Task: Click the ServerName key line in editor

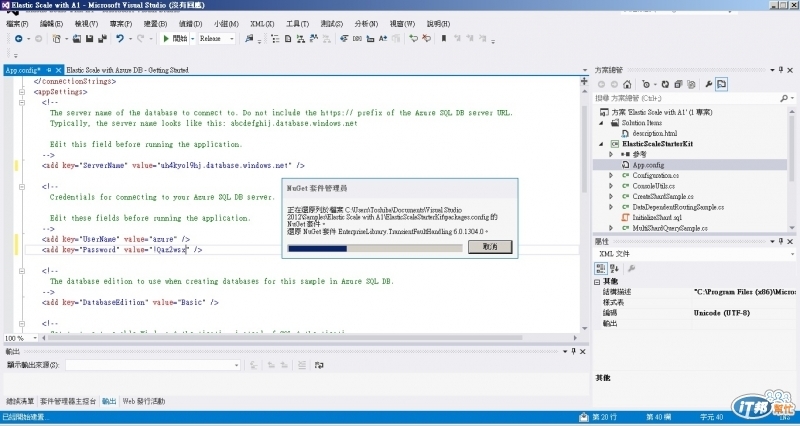Action: pos(173,166)
